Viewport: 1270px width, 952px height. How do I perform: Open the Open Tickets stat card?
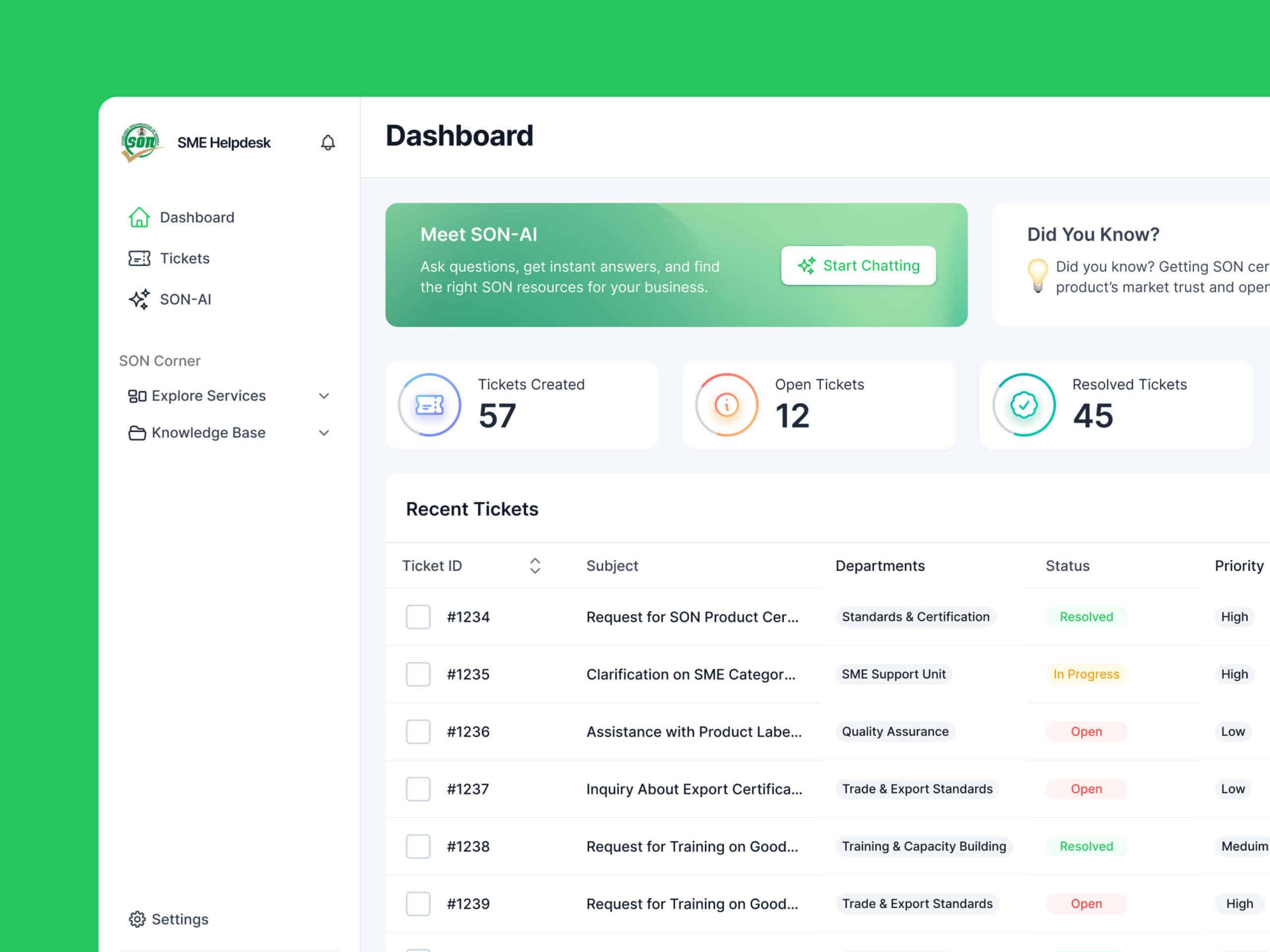(819, 405)
